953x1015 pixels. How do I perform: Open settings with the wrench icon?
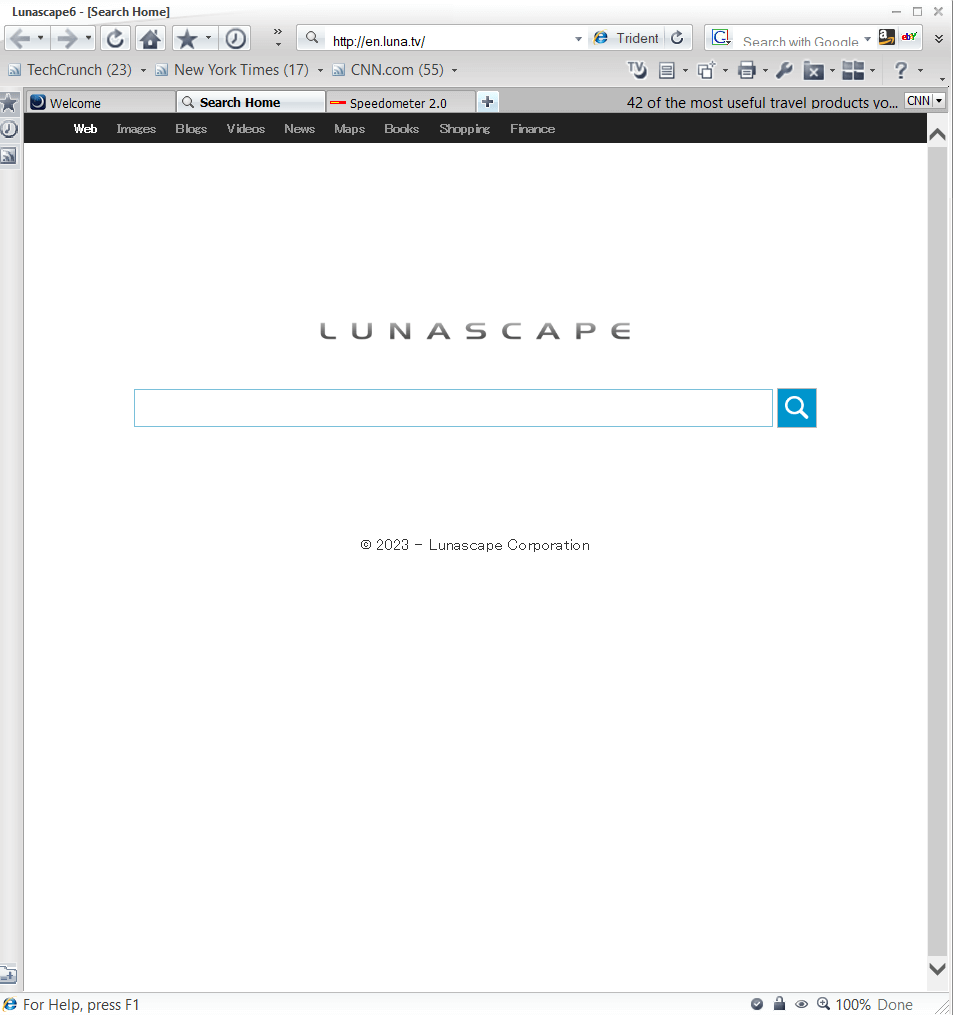[784, 70]
